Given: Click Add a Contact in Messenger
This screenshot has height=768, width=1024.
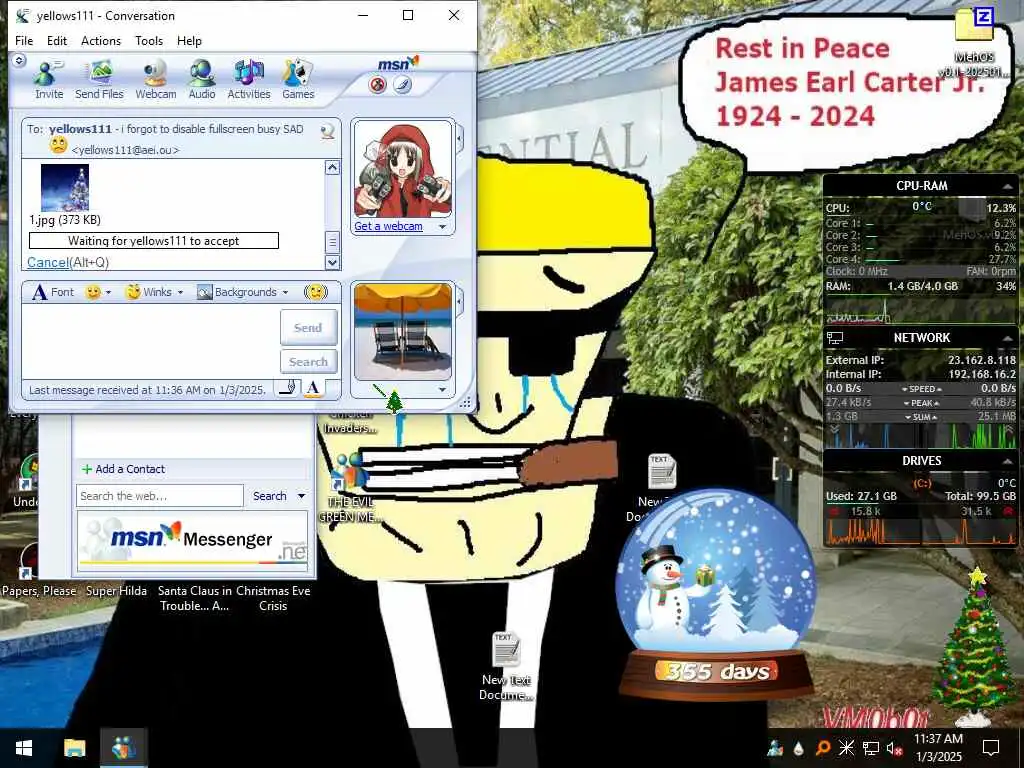Looking at the screenshot, I should click(x=123, y=469).
